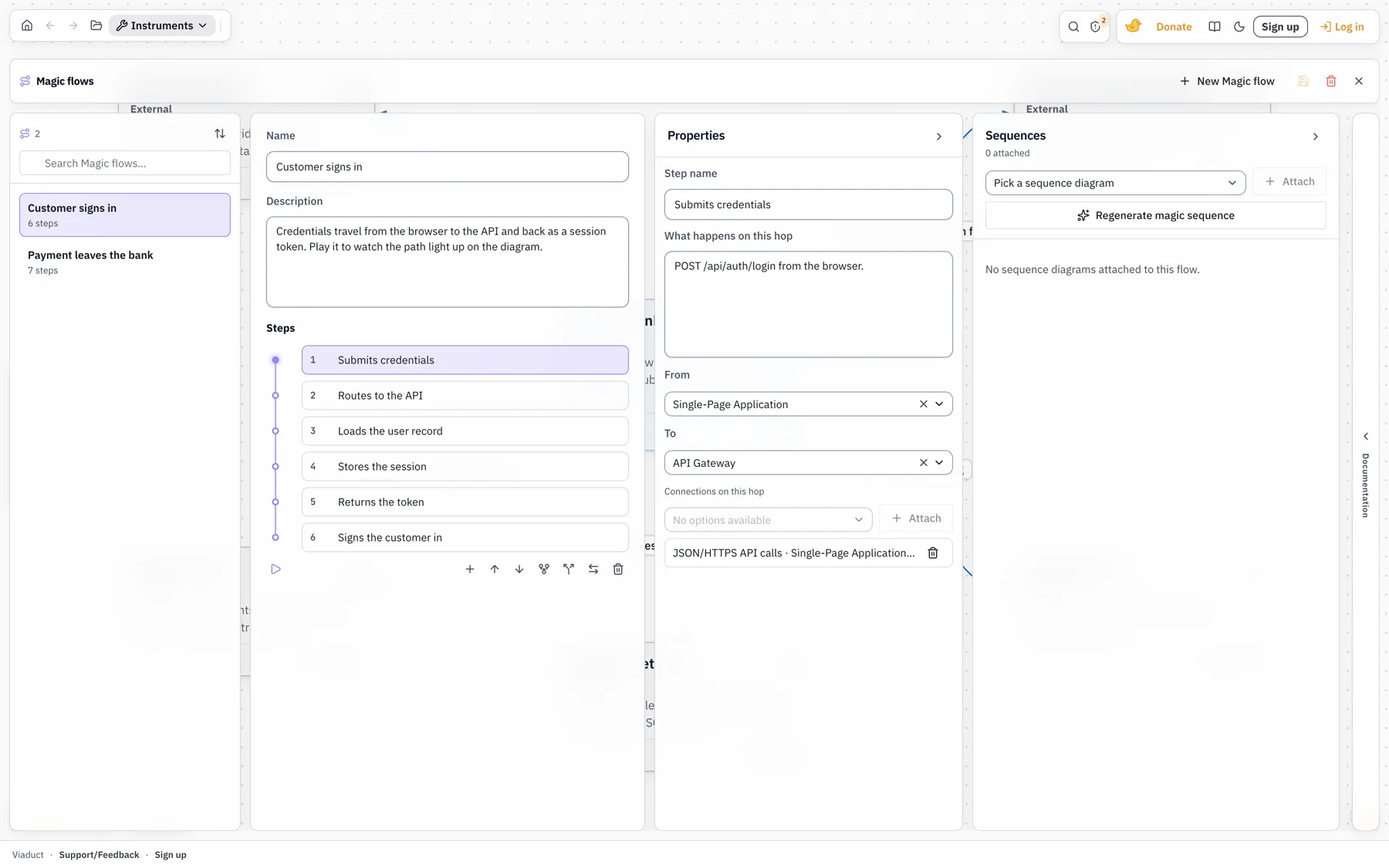This screenshot has width=1389, height=868.
Task: Select the Payment leaves the bank flow
Action: (x=125, y=262)
